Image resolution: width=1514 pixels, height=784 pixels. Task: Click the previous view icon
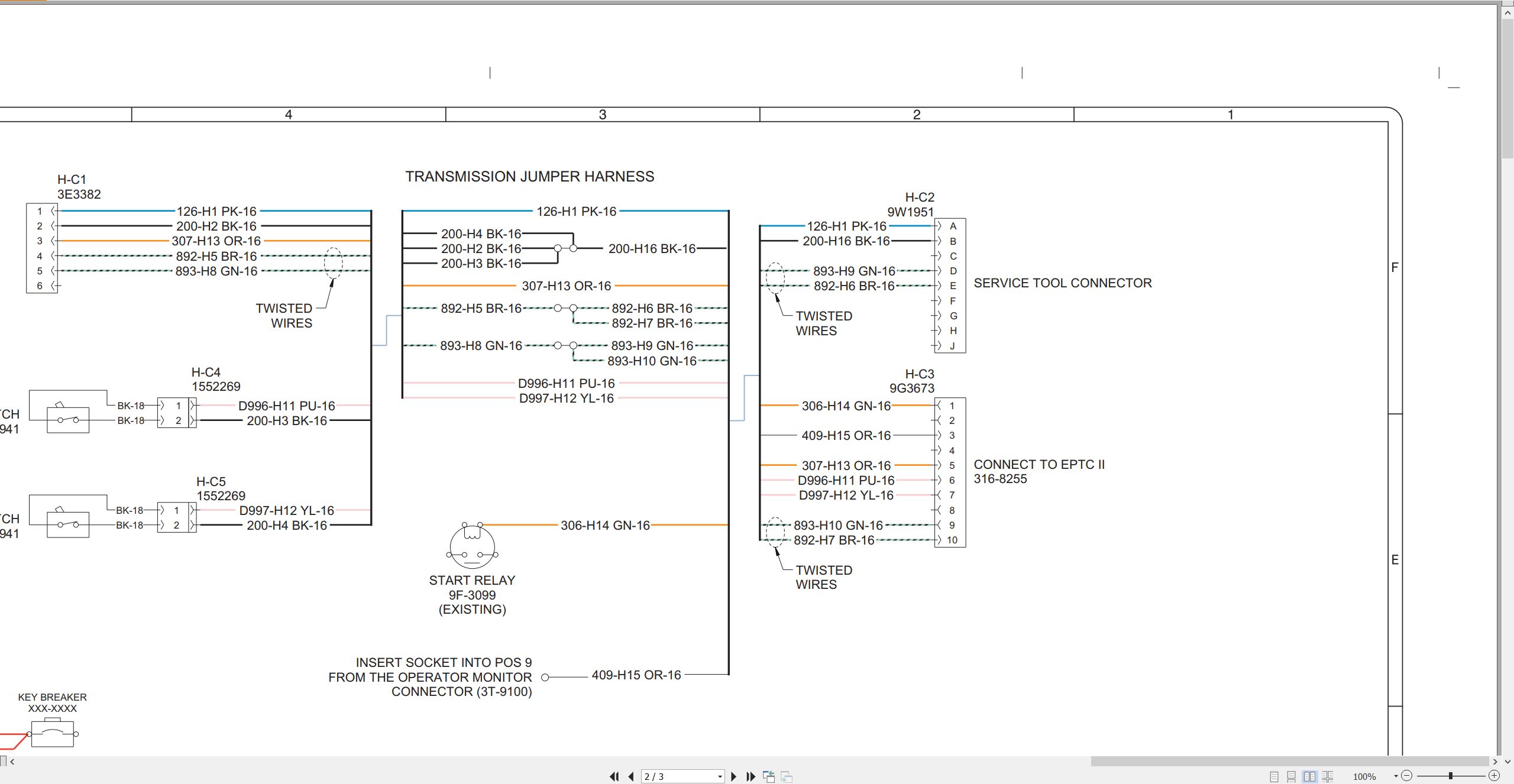click(769, 776)
